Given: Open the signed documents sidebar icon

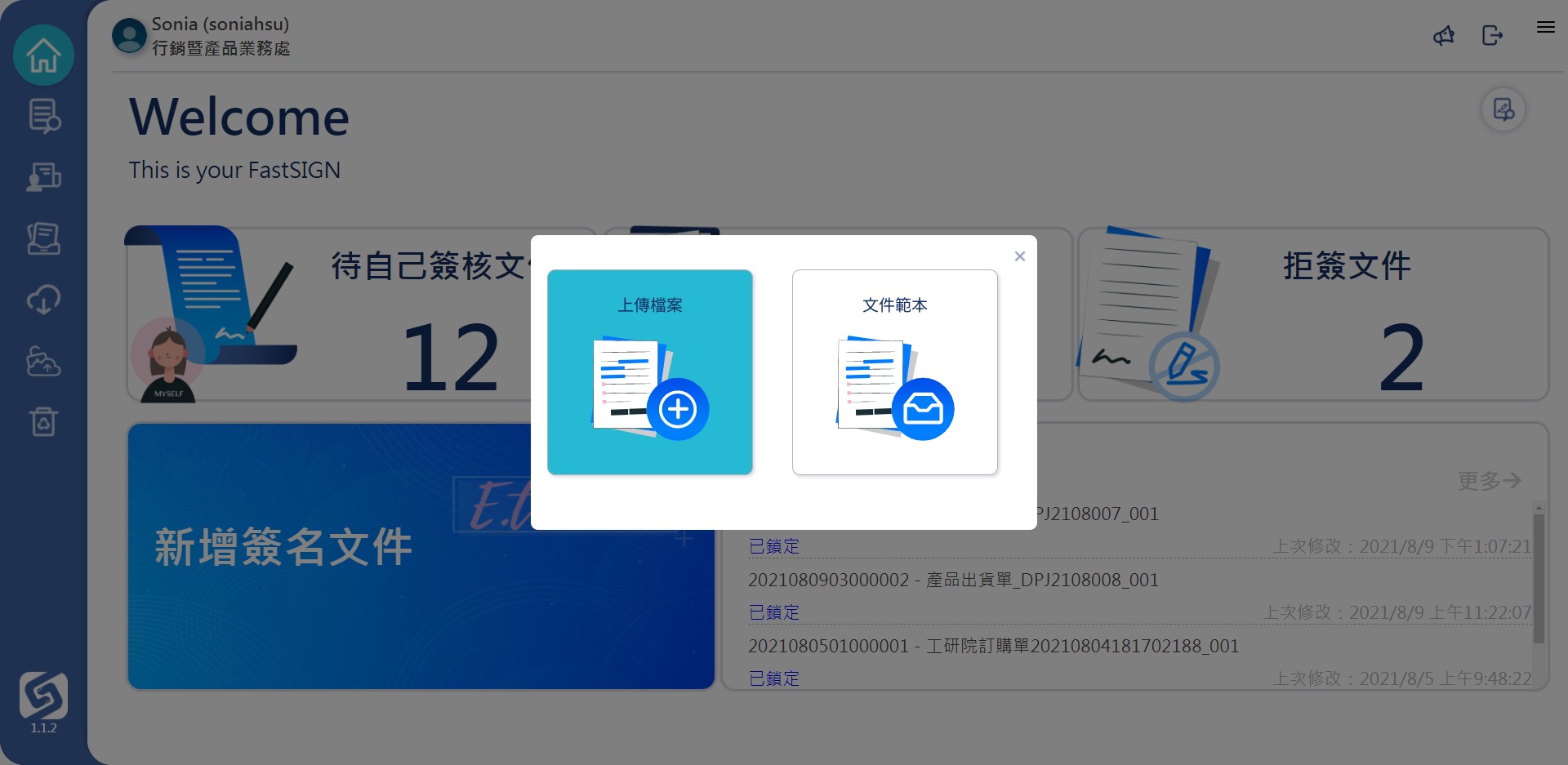Looking at the screenshot, I should pos(43,238).
